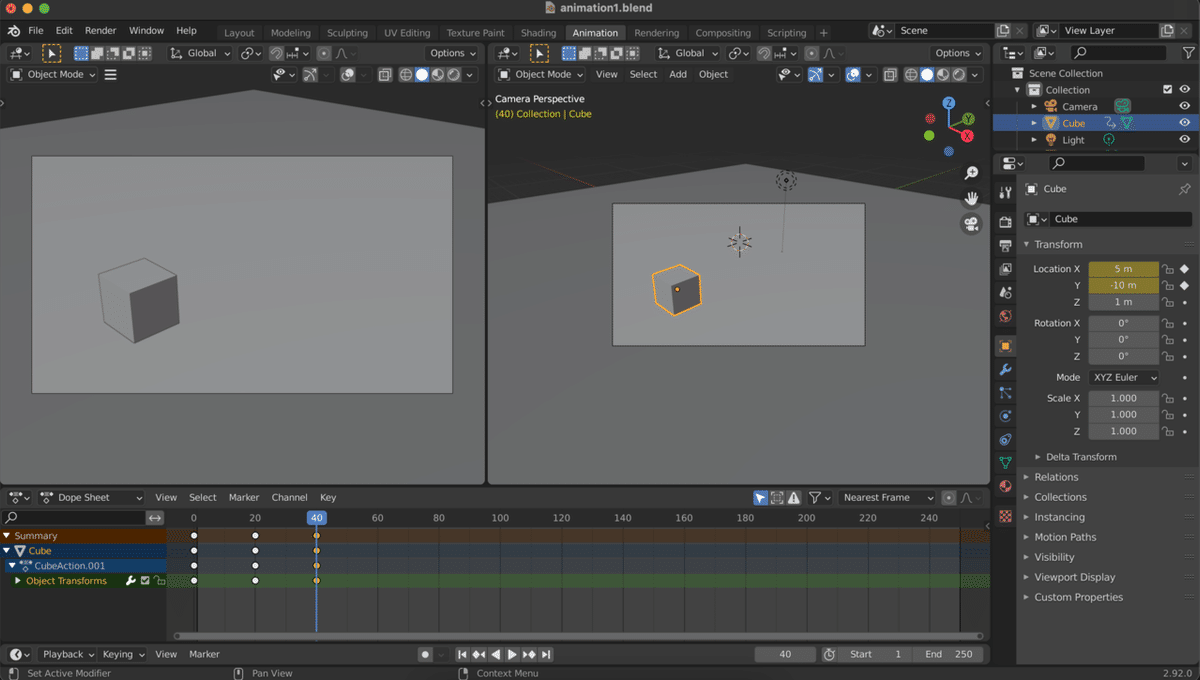The width and height of the screenshot is (1200, 680).
Task: Select the pan hand gizmo in viewport
Action: 971,198
